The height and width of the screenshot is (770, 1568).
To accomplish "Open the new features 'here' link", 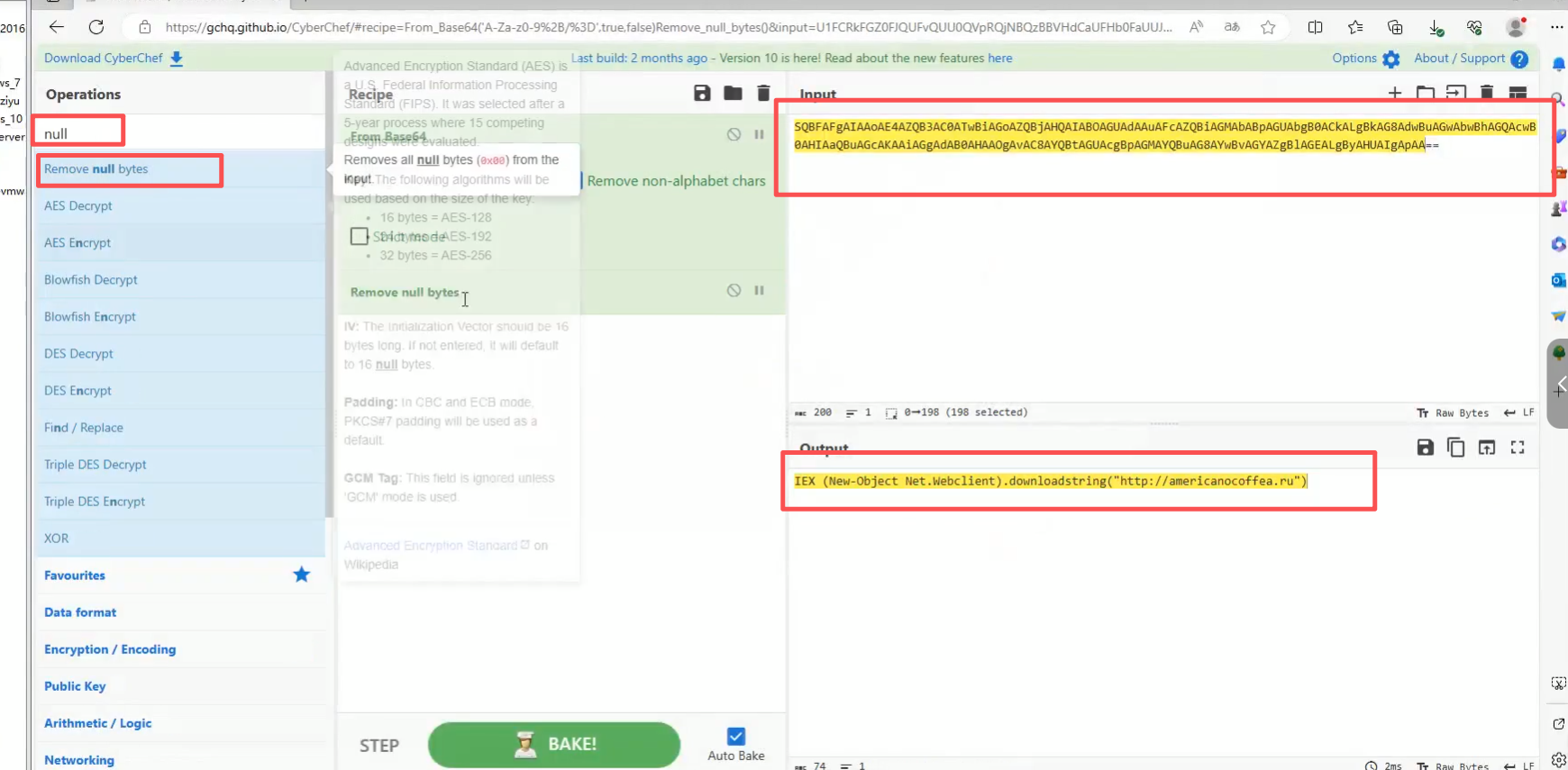I will coord(999,58).
